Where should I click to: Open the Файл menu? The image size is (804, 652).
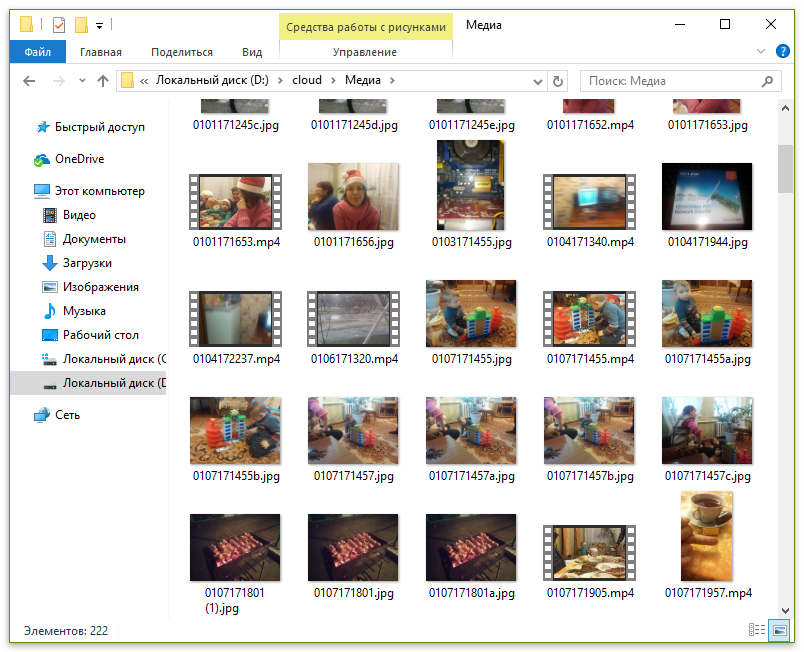(38, 52)
